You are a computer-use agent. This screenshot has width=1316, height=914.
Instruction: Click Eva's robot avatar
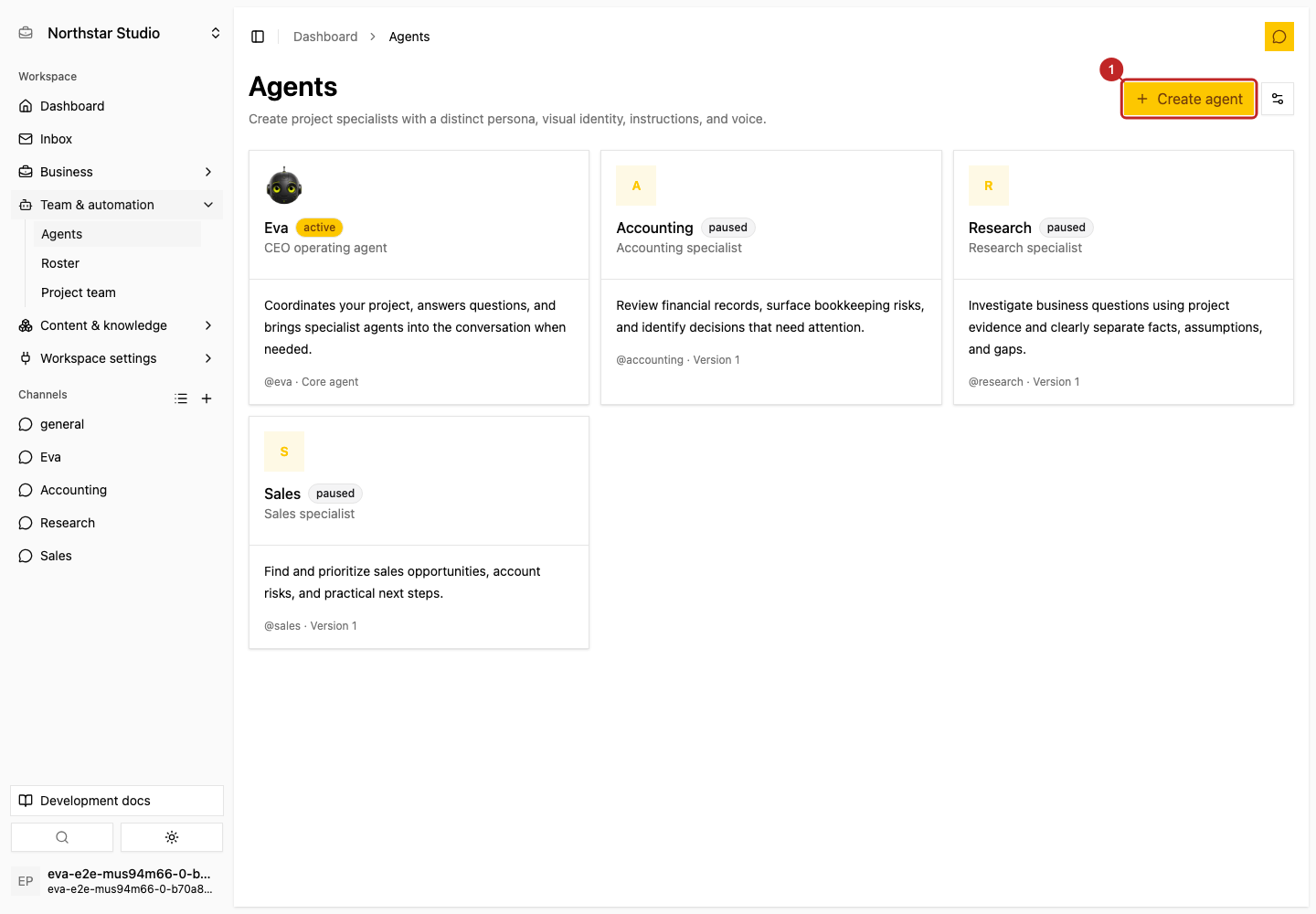(x=284, y=186)
